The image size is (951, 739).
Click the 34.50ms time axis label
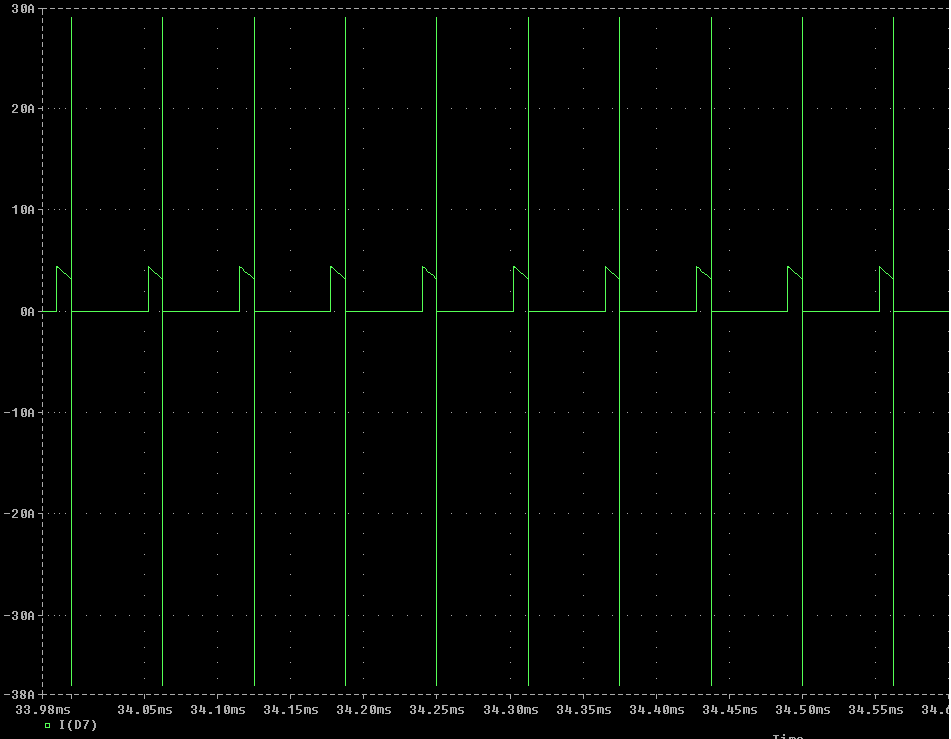pyautogui.click(x=802, y=709)
